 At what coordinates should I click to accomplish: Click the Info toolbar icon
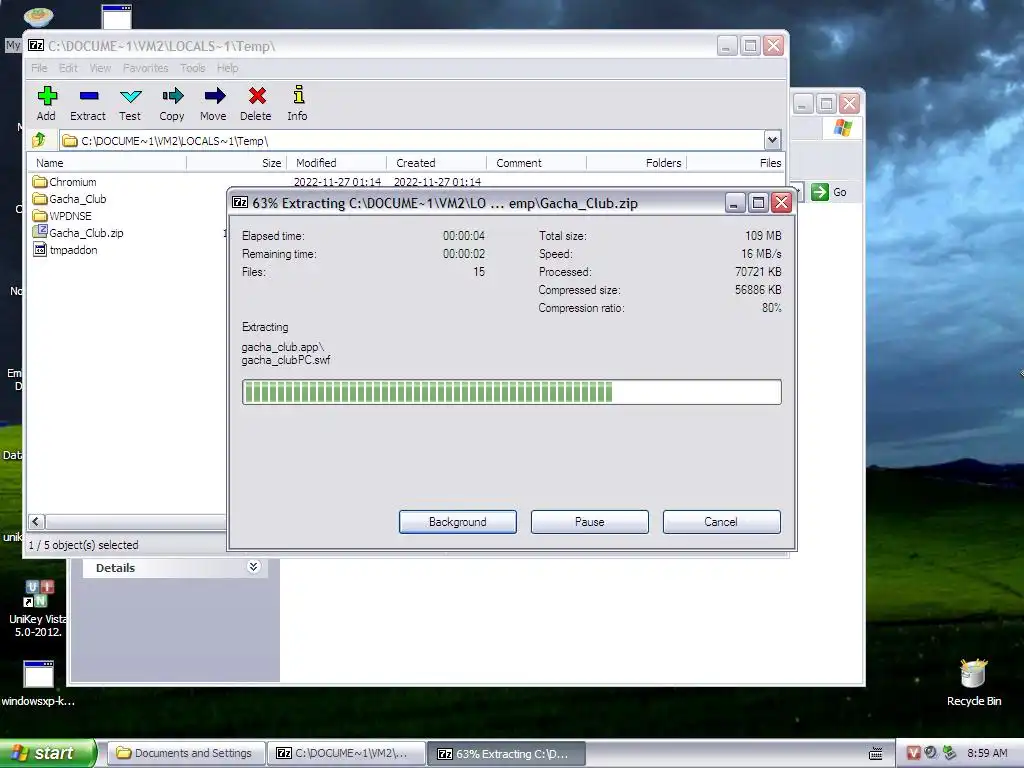(298, 103)
